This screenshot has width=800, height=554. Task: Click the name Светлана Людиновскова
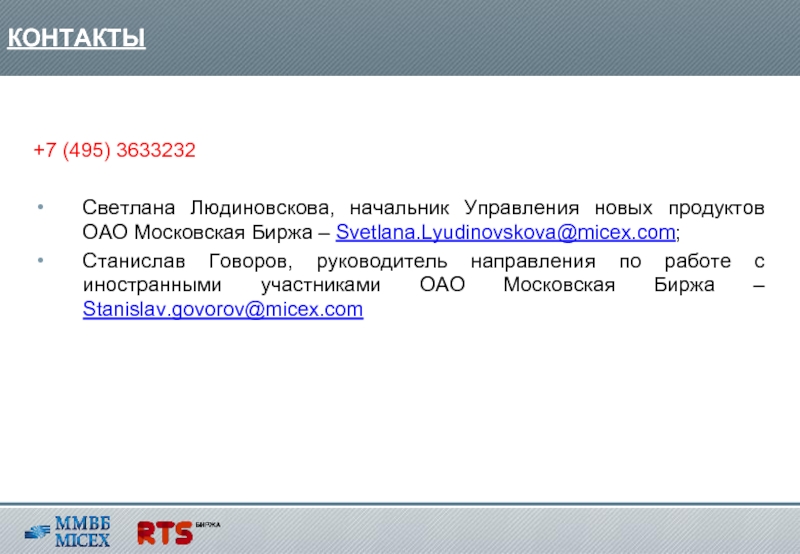click(207, 208)
